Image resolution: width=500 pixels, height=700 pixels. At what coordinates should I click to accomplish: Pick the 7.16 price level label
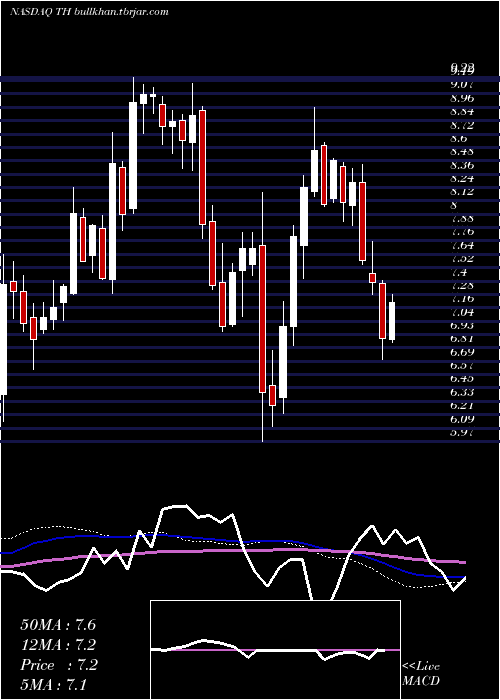click(x=462, y=298)
